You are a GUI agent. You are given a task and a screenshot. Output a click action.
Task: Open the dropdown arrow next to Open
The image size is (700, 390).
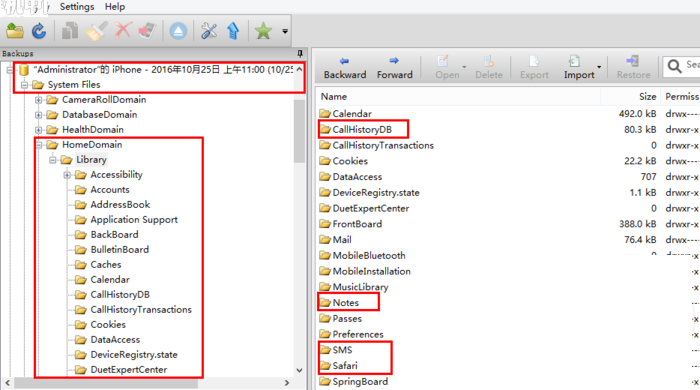point(464,67)
